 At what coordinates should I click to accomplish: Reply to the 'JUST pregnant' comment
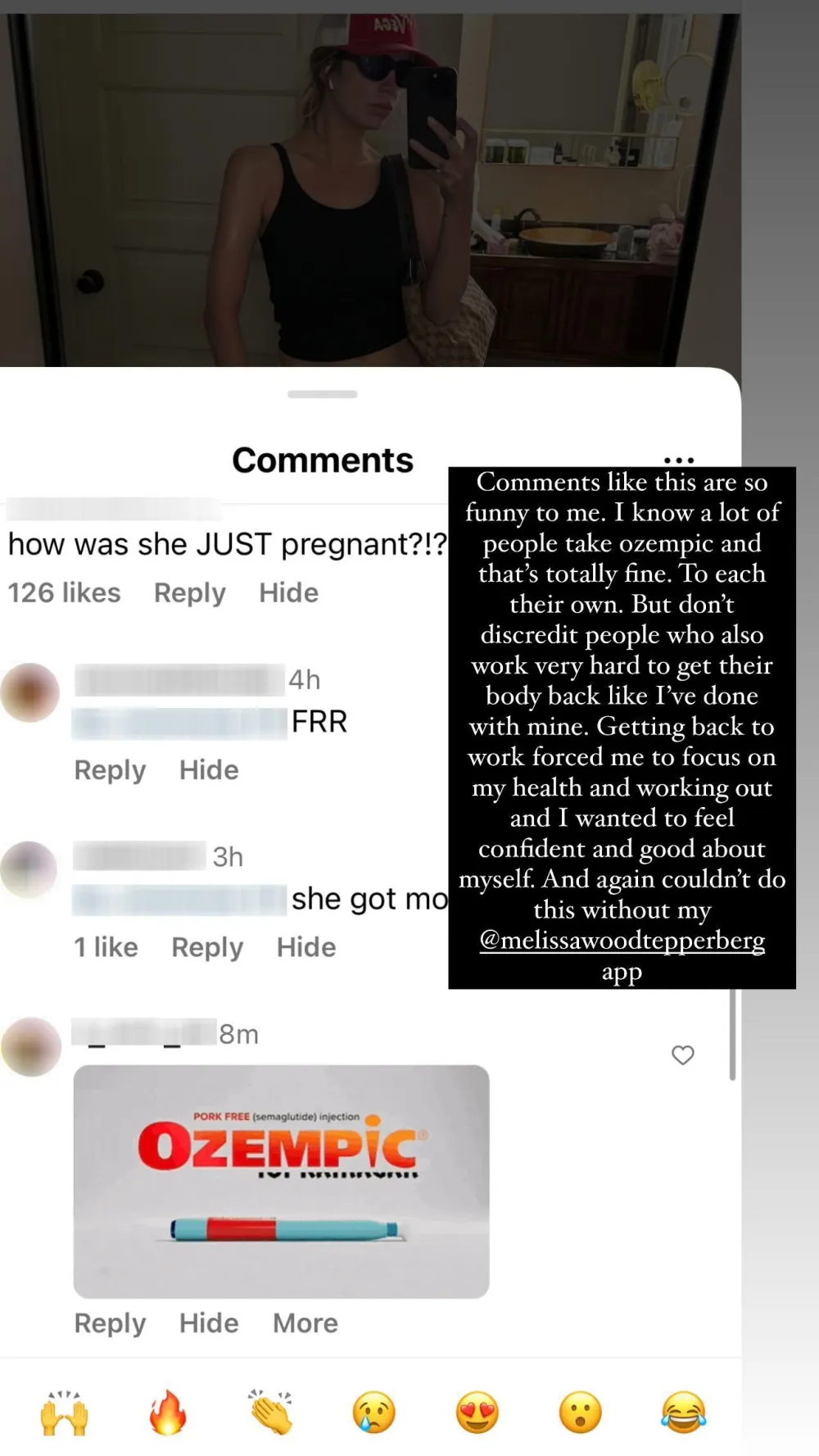[x=190, y=592]
